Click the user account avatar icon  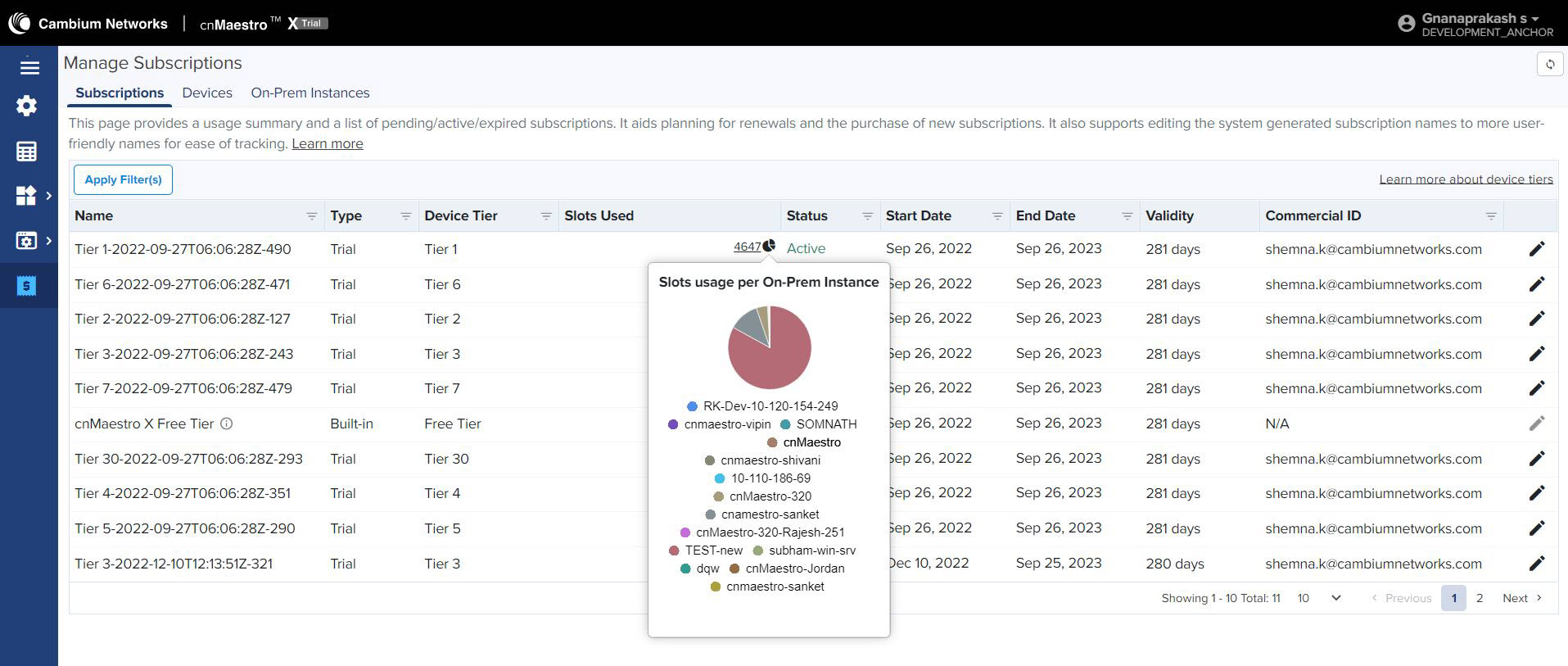tap(1407, 24)
